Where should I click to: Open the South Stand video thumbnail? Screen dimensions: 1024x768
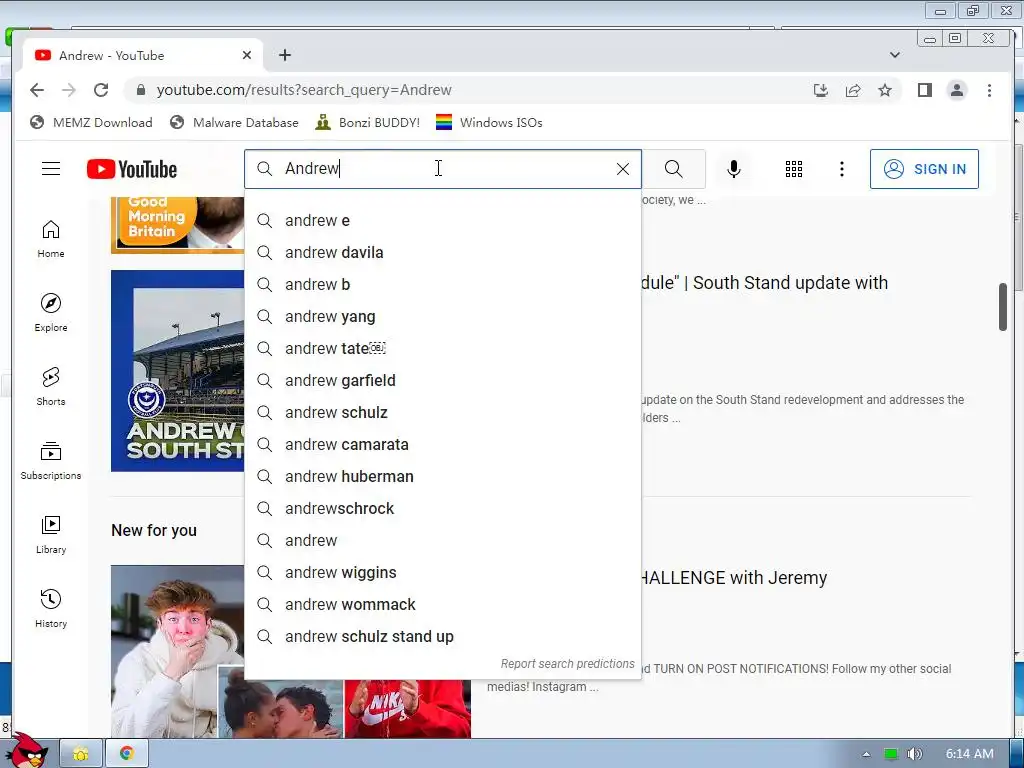pos(178,370)
